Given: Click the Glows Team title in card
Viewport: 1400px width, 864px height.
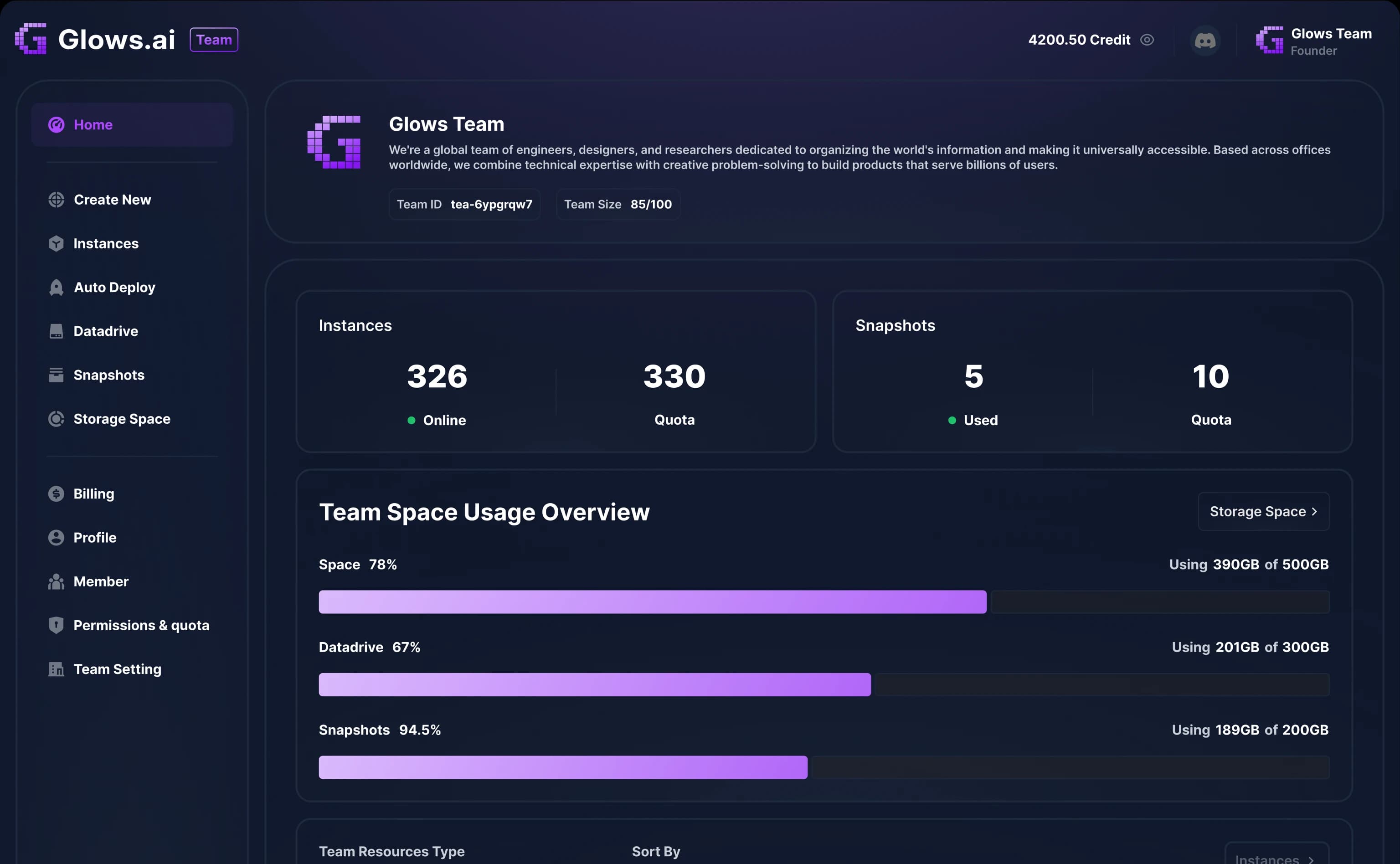Looking at the screenshot, I should 446,124.
